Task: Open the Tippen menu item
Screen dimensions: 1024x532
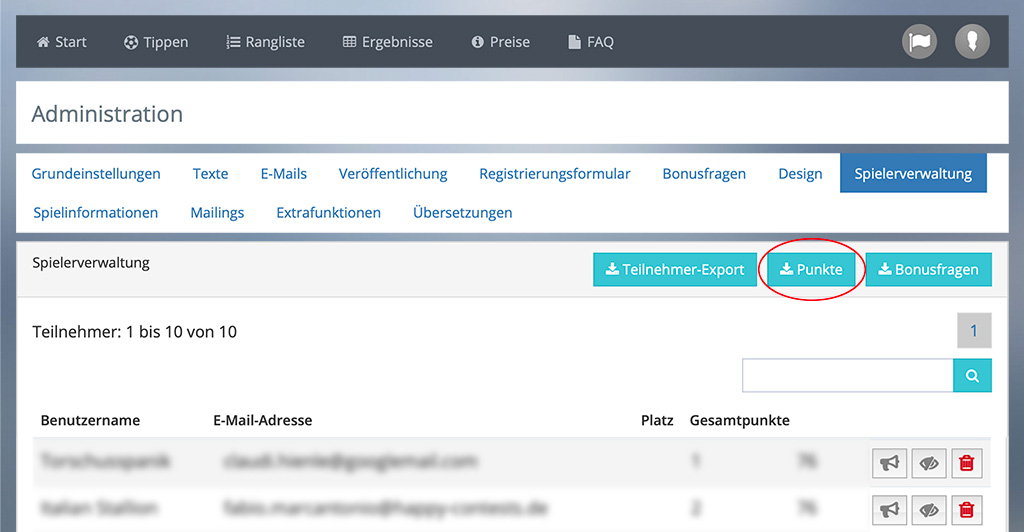Action: click(155, 42)
